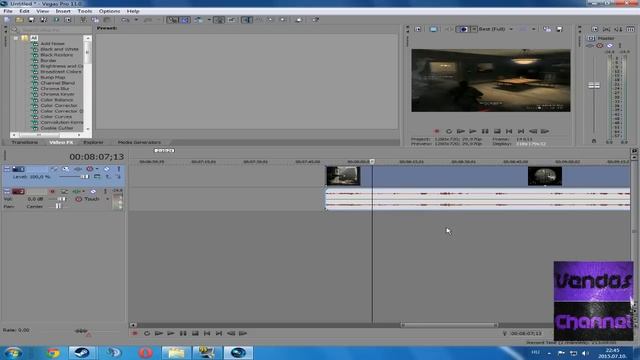This screenshot has height=360, width=640.
Task: Open the video track automation settings dropdown
Action: click(97, 169)
